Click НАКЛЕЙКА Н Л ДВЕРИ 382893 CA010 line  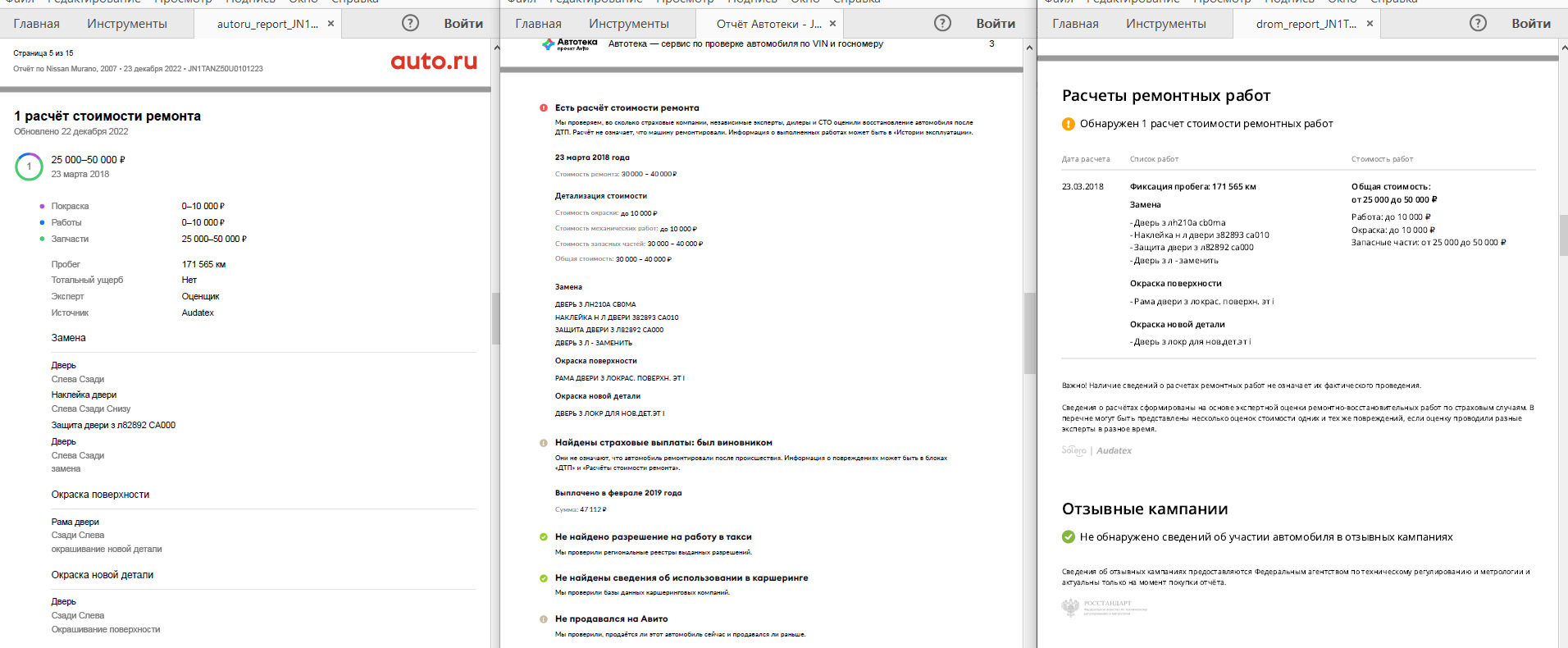tap(617, 317)
